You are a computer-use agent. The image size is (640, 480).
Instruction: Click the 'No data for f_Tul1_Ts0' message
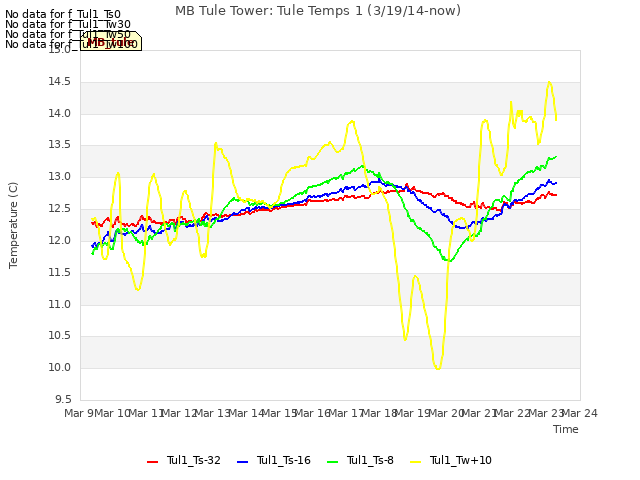[x=63, y=15]
